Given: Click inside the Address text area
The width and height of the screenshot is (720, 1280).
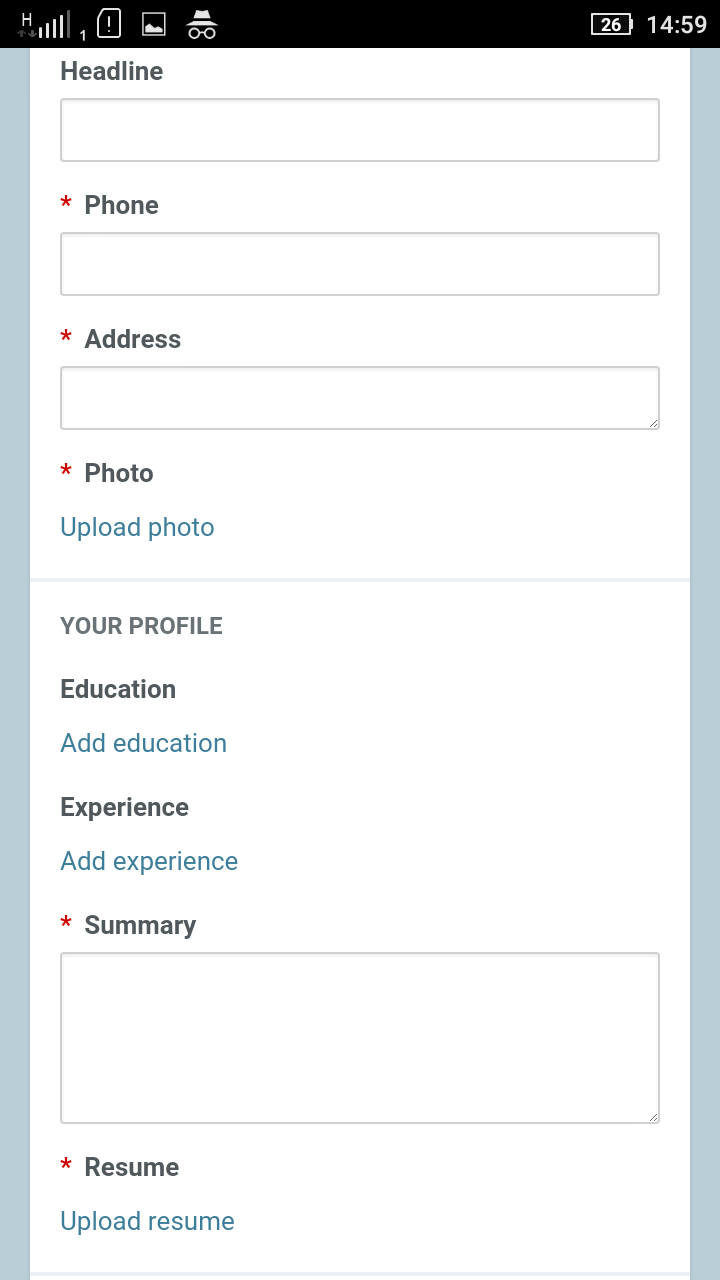Looking at the screenshot, I should (360, 398).
